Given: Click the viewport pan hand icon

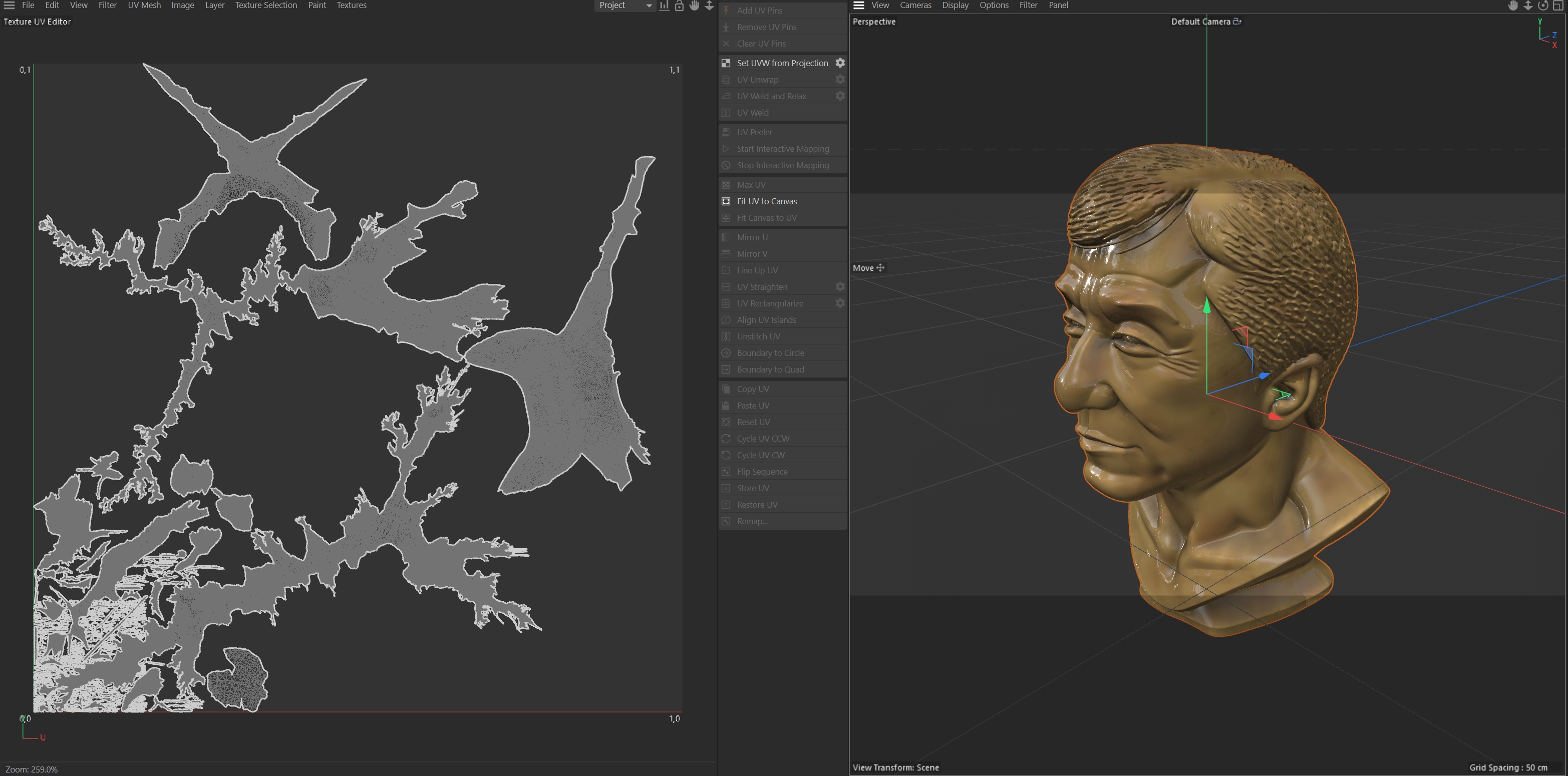Looking at the screenshot, I should click(1512, 6).
